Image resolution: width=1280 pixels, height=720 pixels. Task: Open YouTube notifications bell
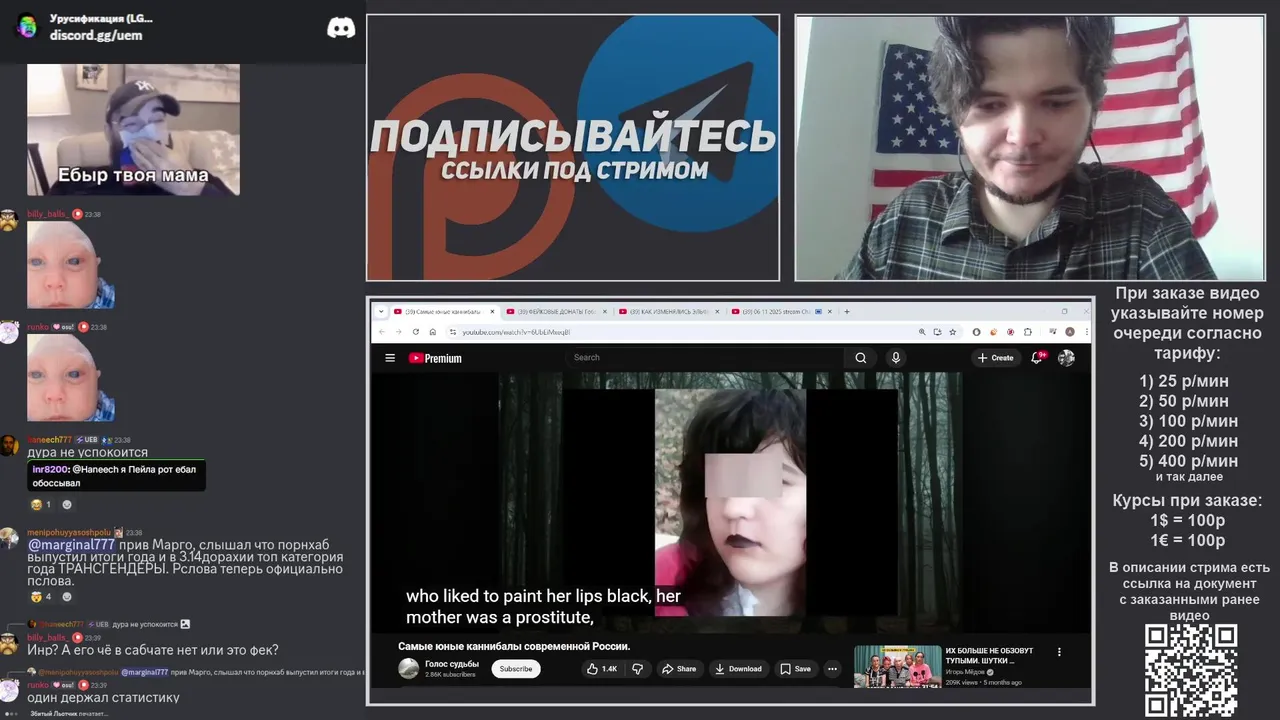pos(1037,358)
